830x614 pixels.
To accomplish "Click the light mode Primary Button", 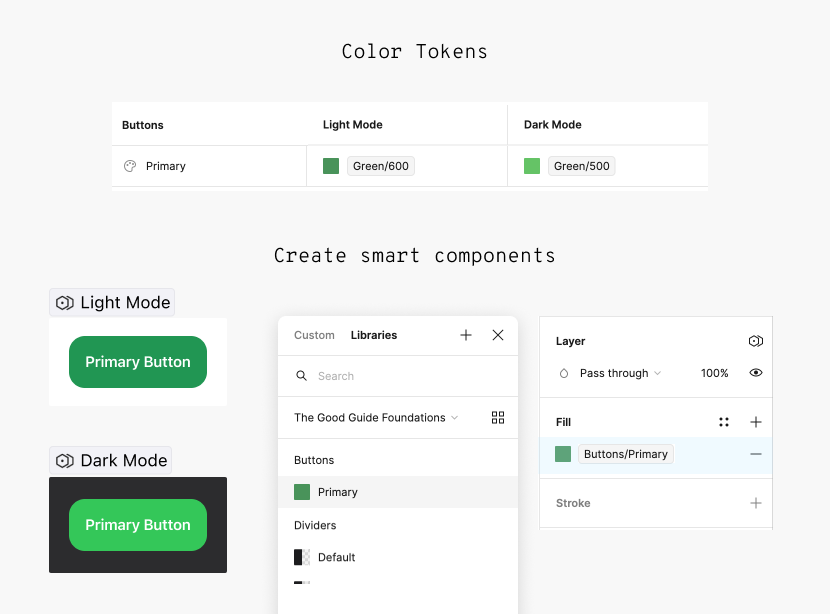I will point(138,362).
